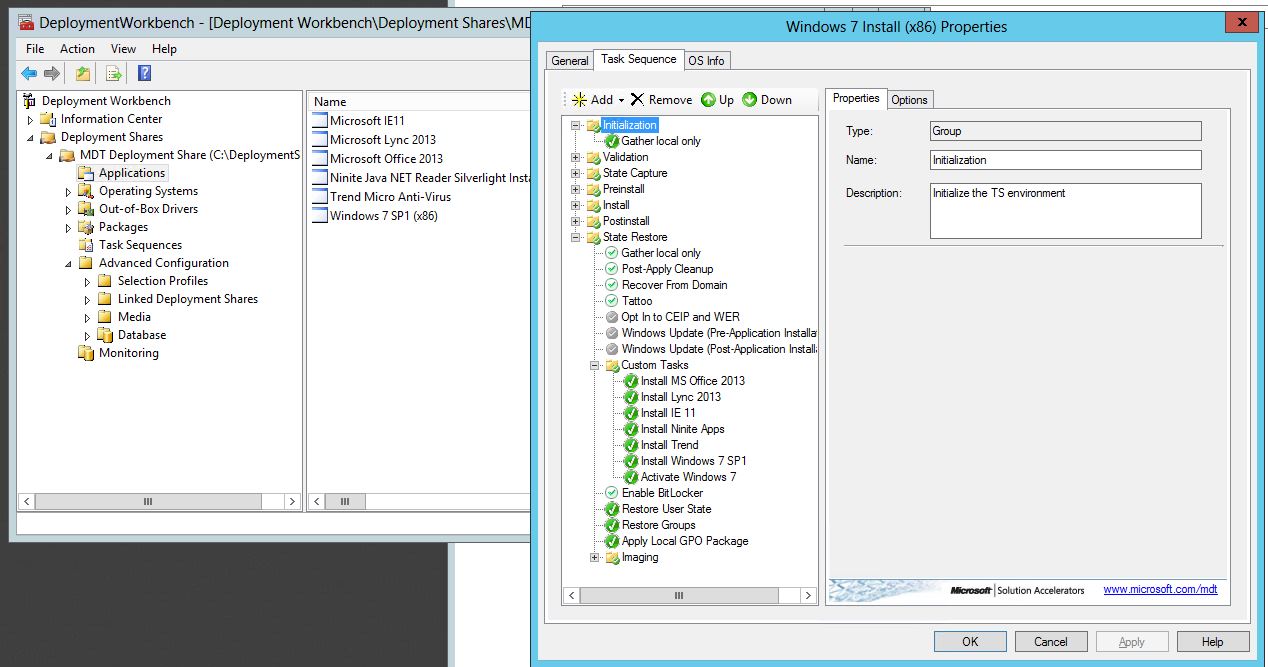Click the Workbench tree pane horizontal scrollbar thumb

(x=148, y=502)
